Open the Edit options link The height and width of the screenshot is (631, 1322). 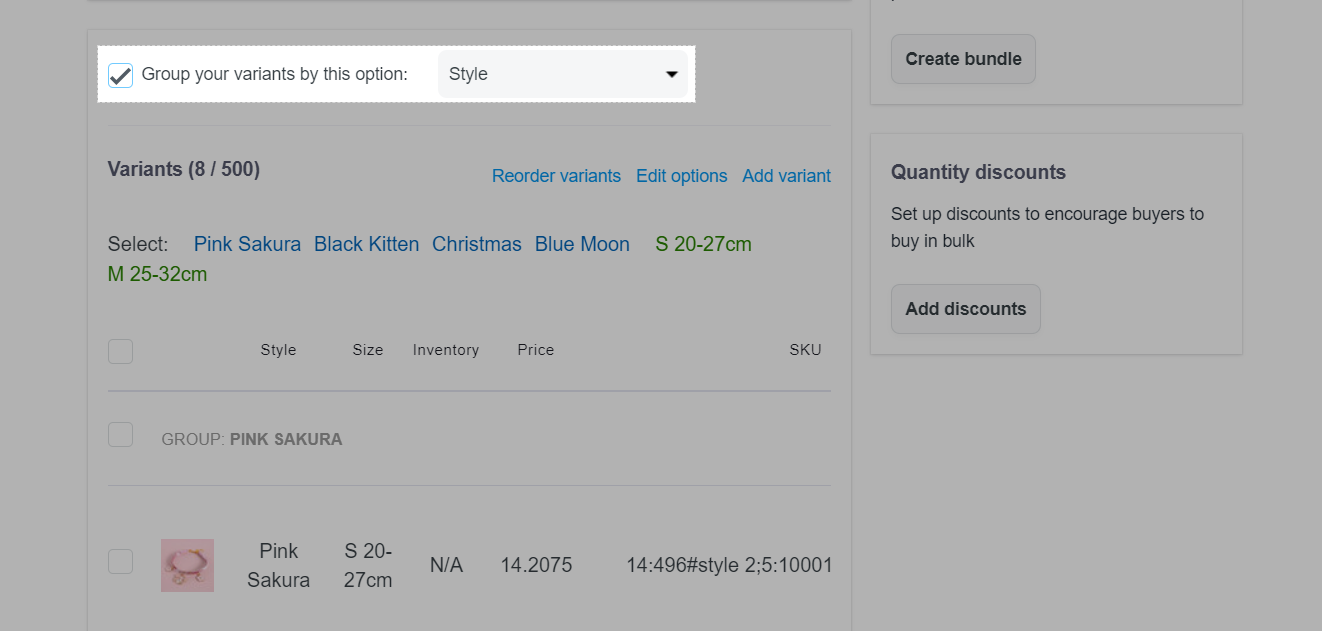click(x=681, y=176)
